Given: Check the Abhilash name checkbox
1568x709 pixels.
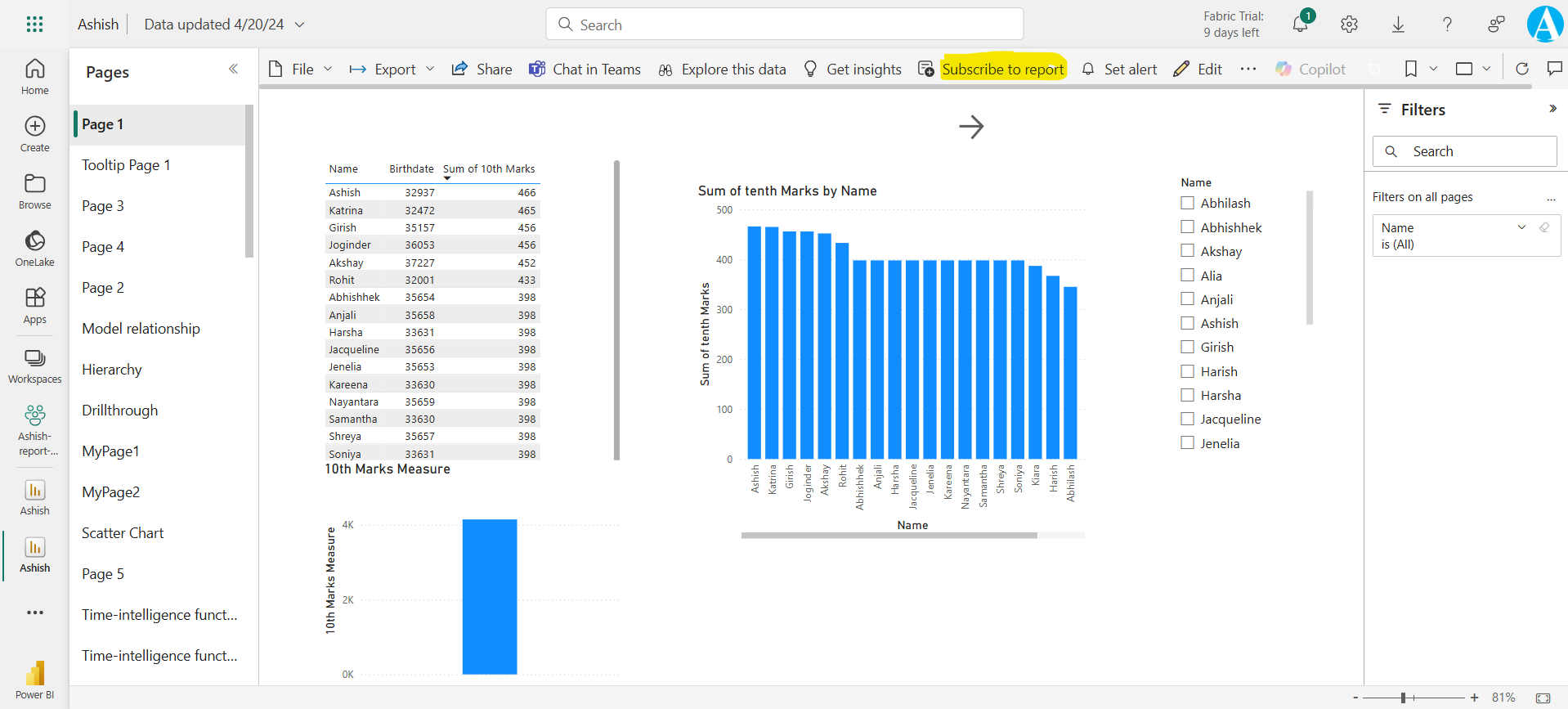Looking at the screenshot, I should (1188, 203).
